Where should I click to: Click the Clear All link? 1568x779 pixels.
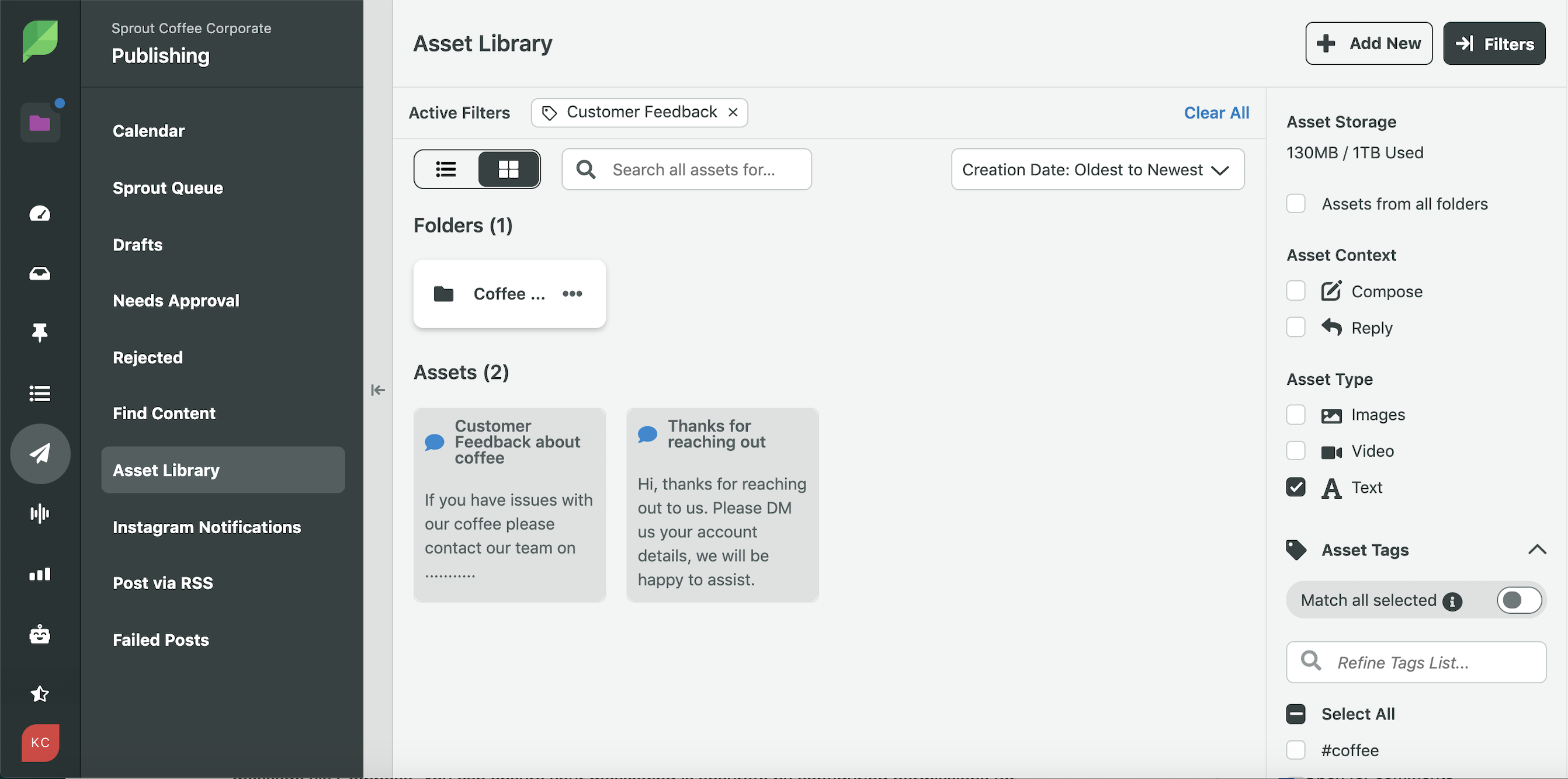click(x=1216, y=113)
